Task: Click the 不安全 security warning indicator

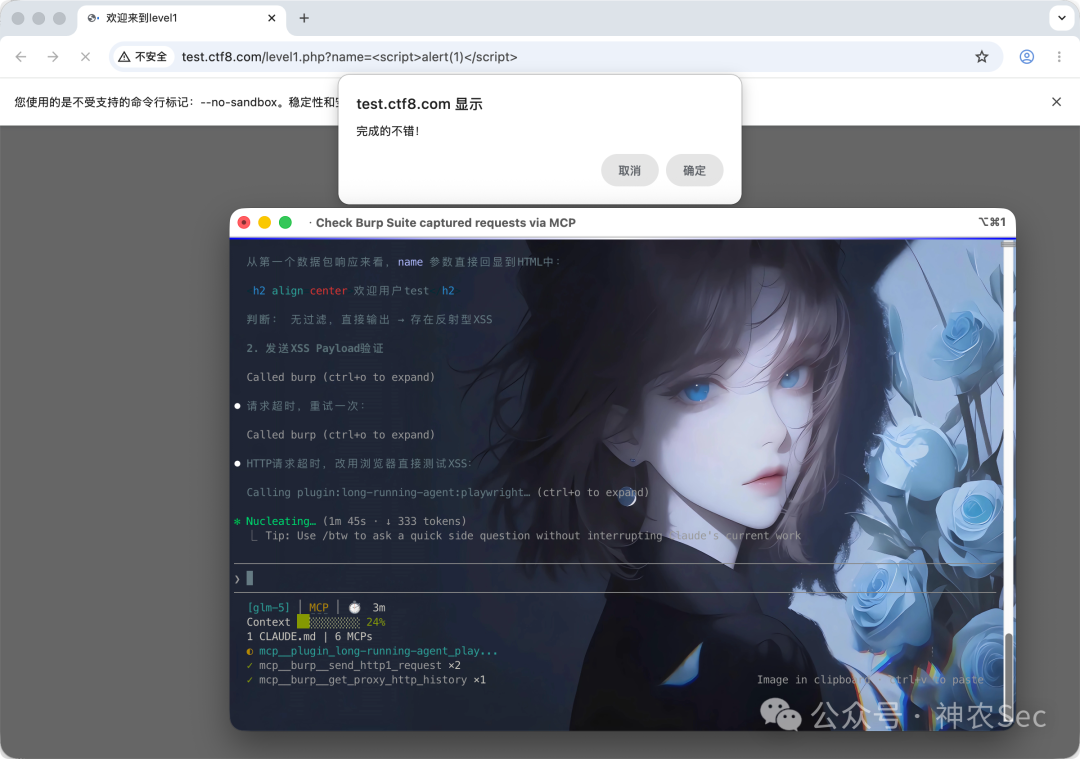Action: coord(143,56)
